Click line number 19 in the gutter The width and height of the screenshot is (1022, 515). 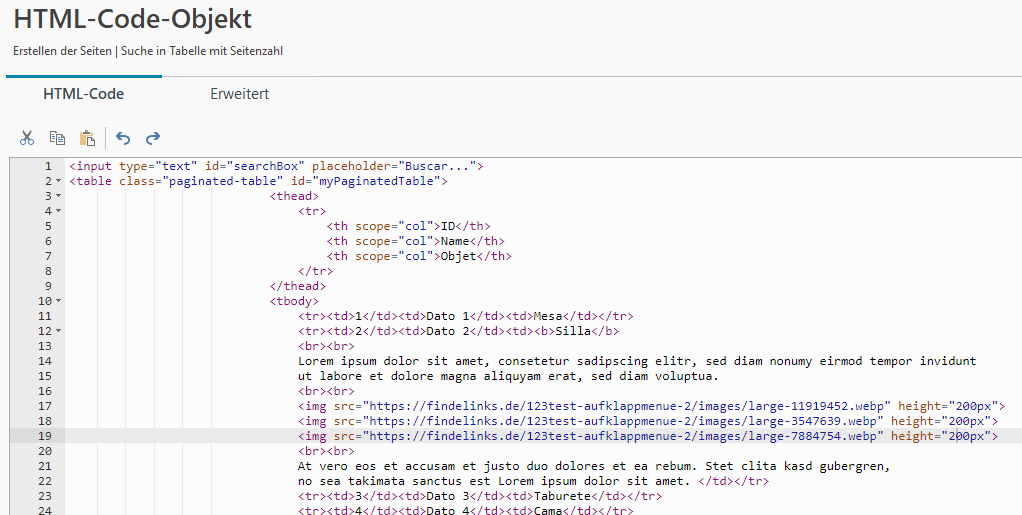pyautogui.click(x=44, y=436)
